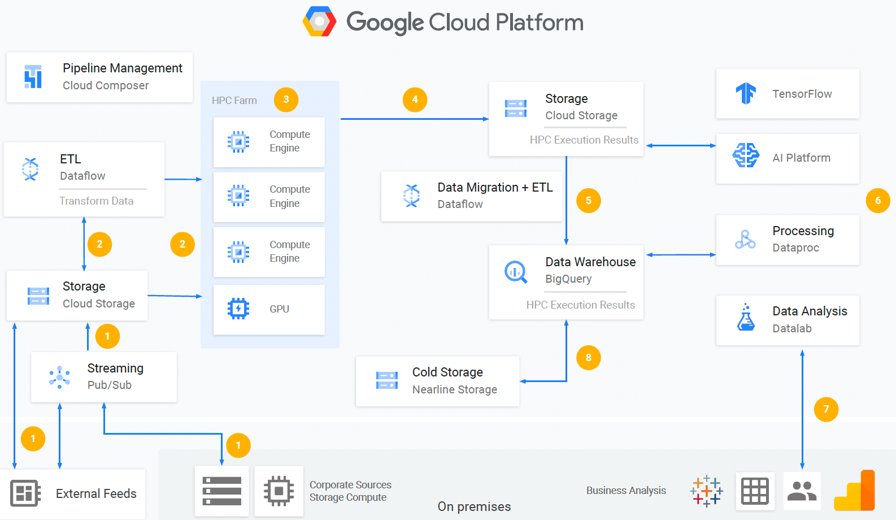Screen dimensions: 896x520
Task: Click the BigQuery Data Warehouse icon
Action: (515, 271)
